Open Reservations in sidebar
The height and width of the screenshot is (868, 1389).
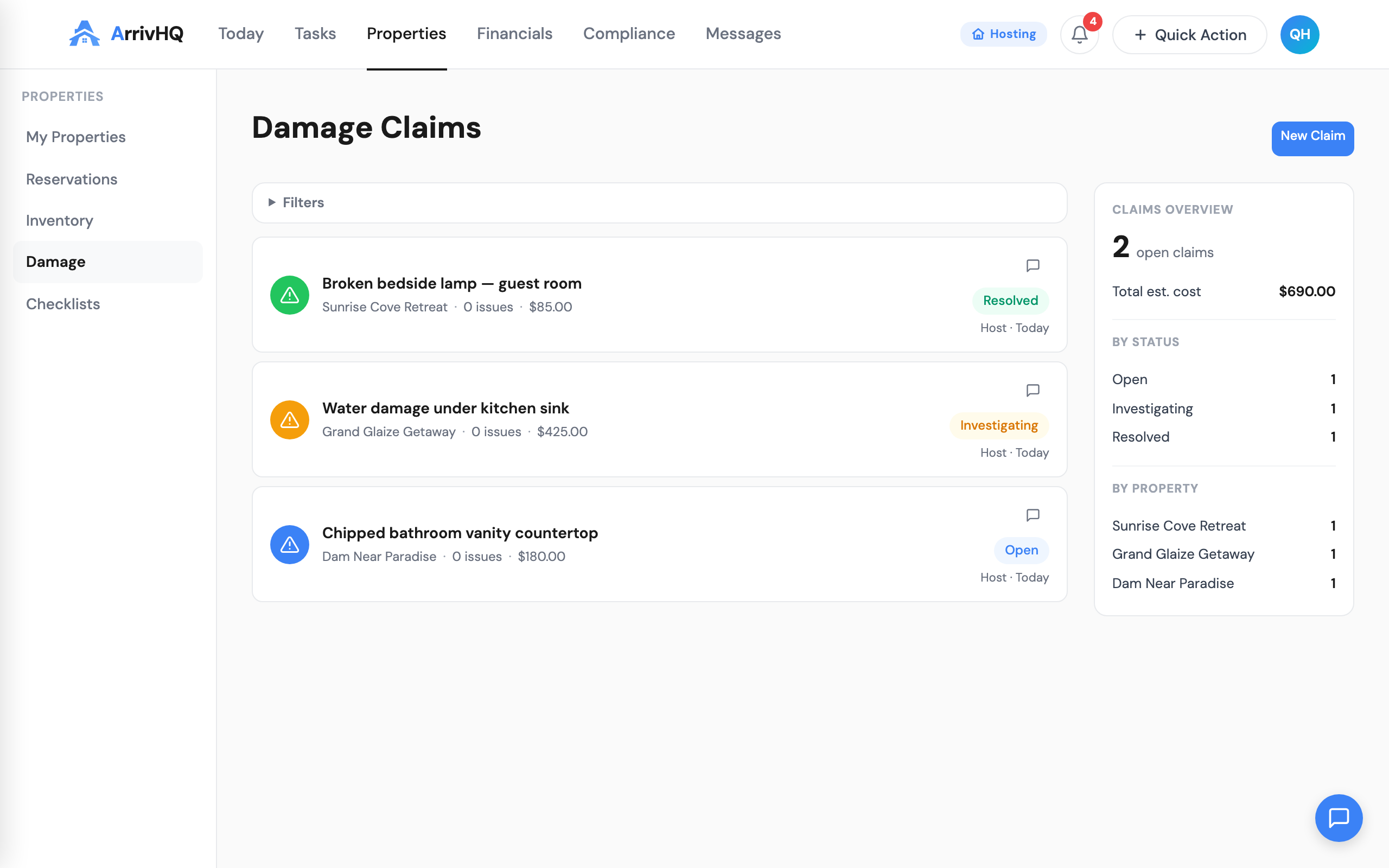[x=108, y=179]
